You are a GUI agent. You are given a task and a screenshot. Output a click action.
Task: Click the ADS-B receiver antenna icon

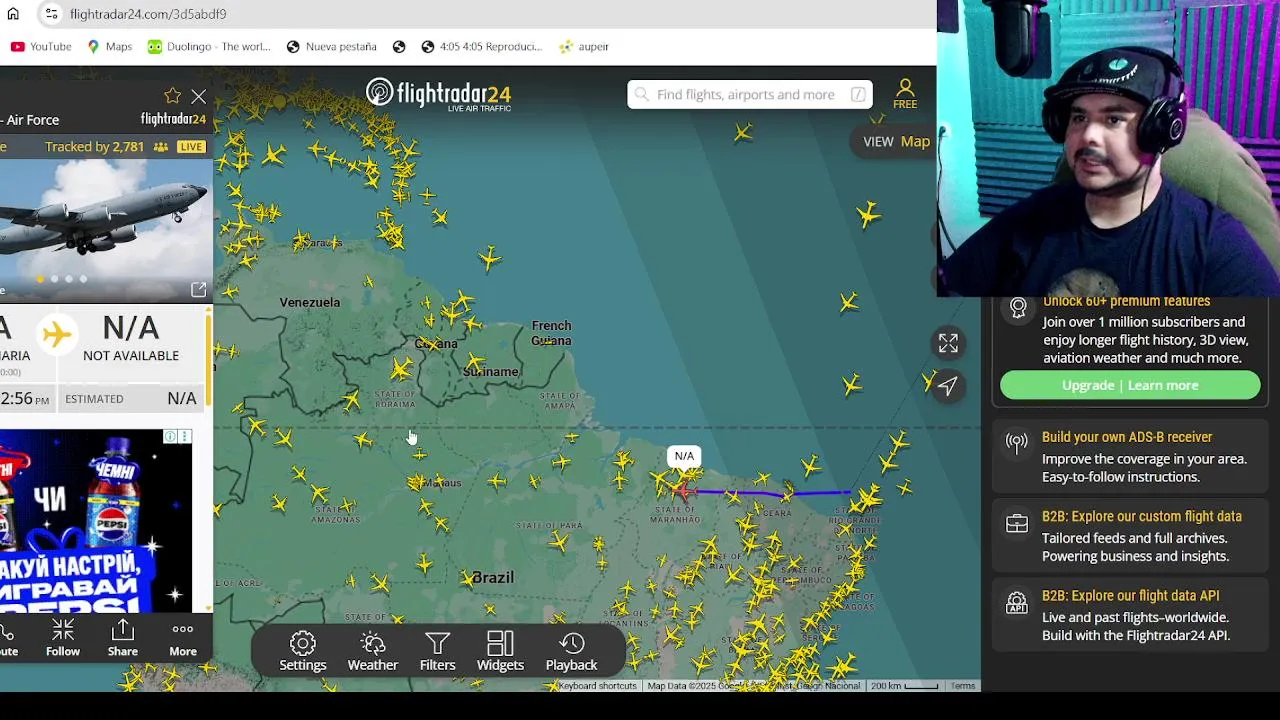tap(1017, 443)
